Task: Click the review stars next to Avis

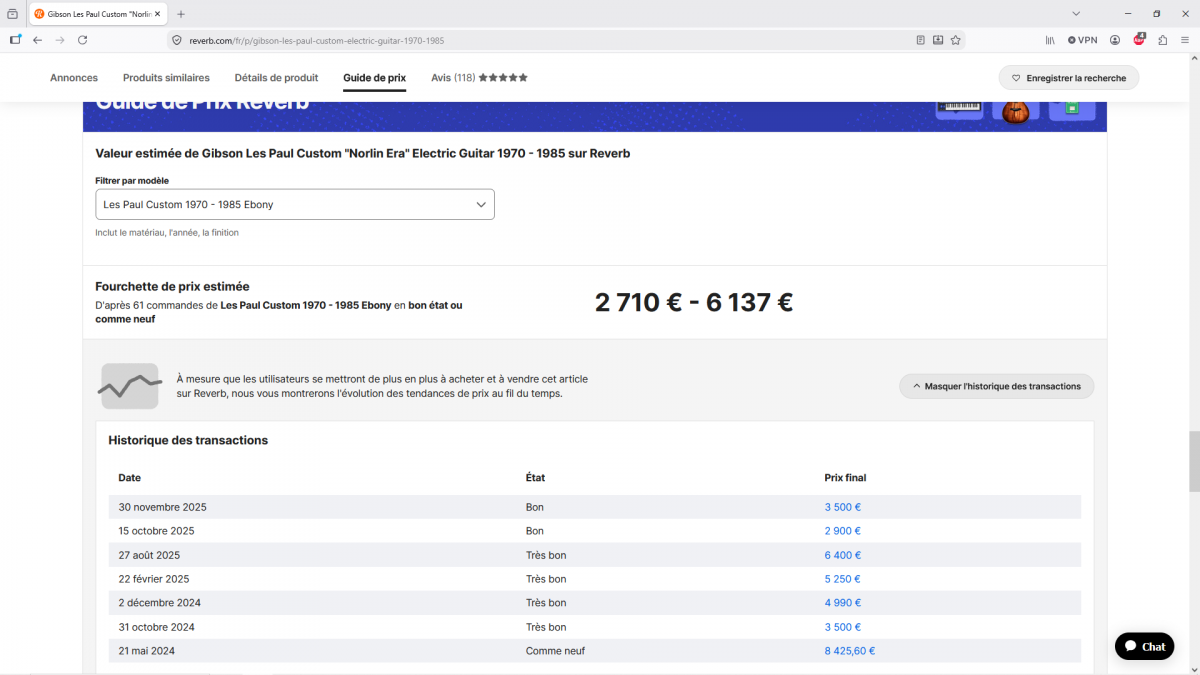Action: click(x=503, y=78)
